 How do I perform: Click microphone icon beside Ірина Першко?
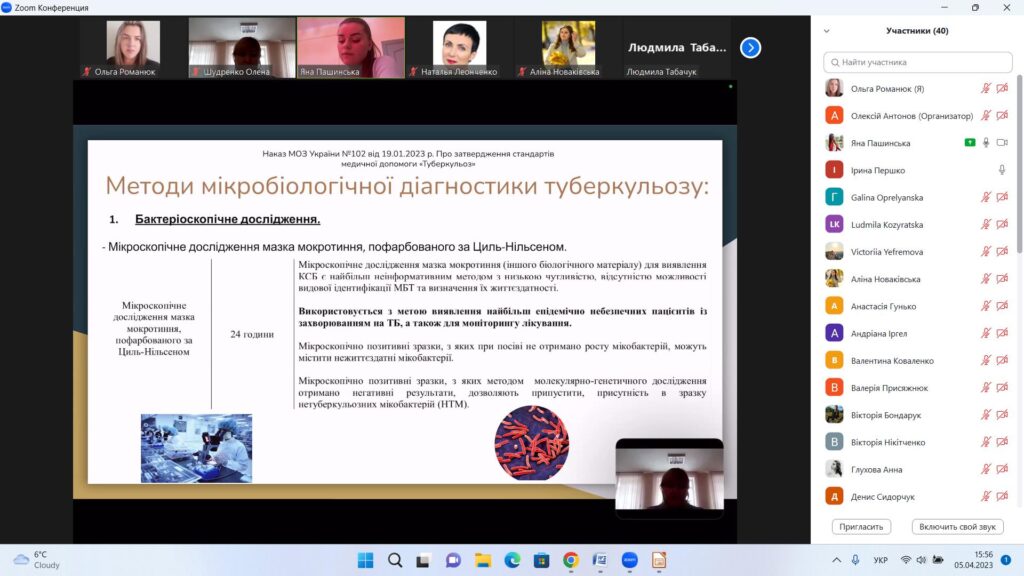point(1002,170)
